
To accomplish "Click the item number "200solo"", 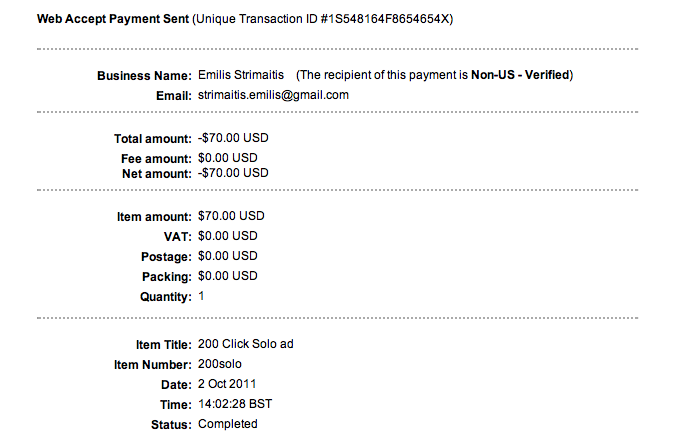I will pos(220,364).
